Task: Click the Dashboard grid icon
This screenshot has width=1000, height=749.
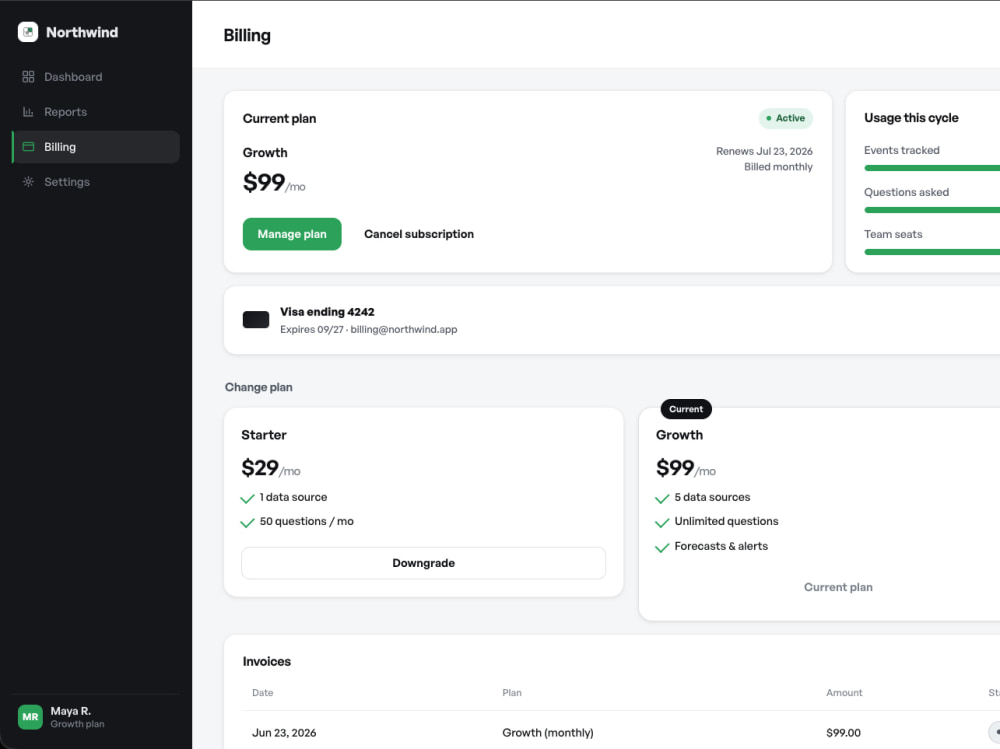Action: [28, 77]
